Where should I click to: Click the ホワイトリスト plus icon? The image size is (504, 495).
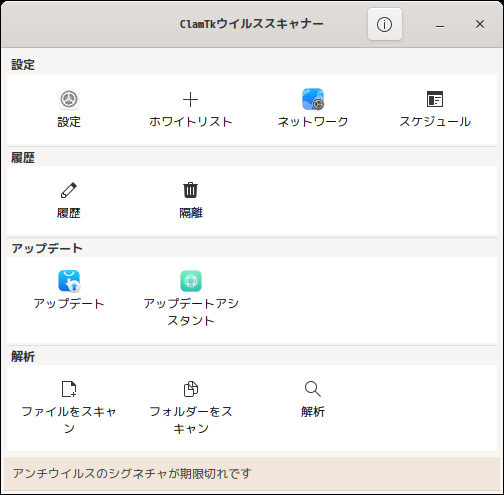191,100
